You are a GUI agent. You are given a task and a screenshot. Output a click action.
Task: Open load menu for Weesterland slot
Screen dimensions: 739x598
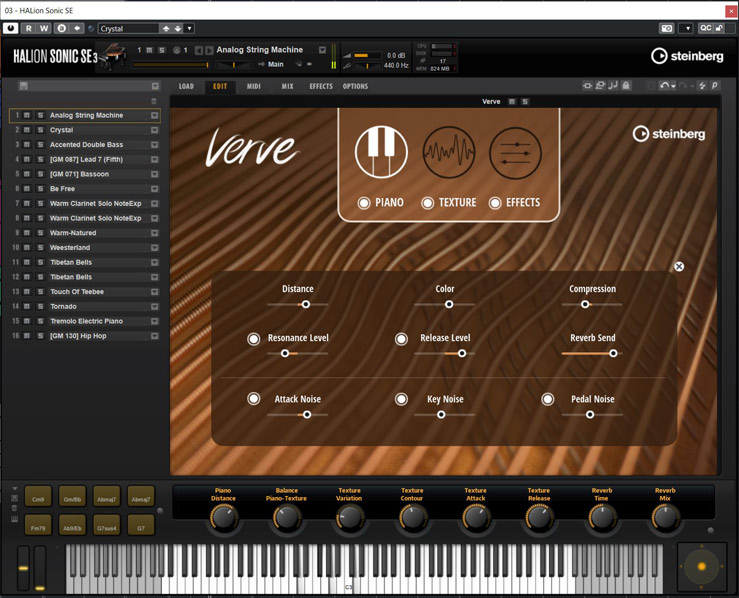154,248
